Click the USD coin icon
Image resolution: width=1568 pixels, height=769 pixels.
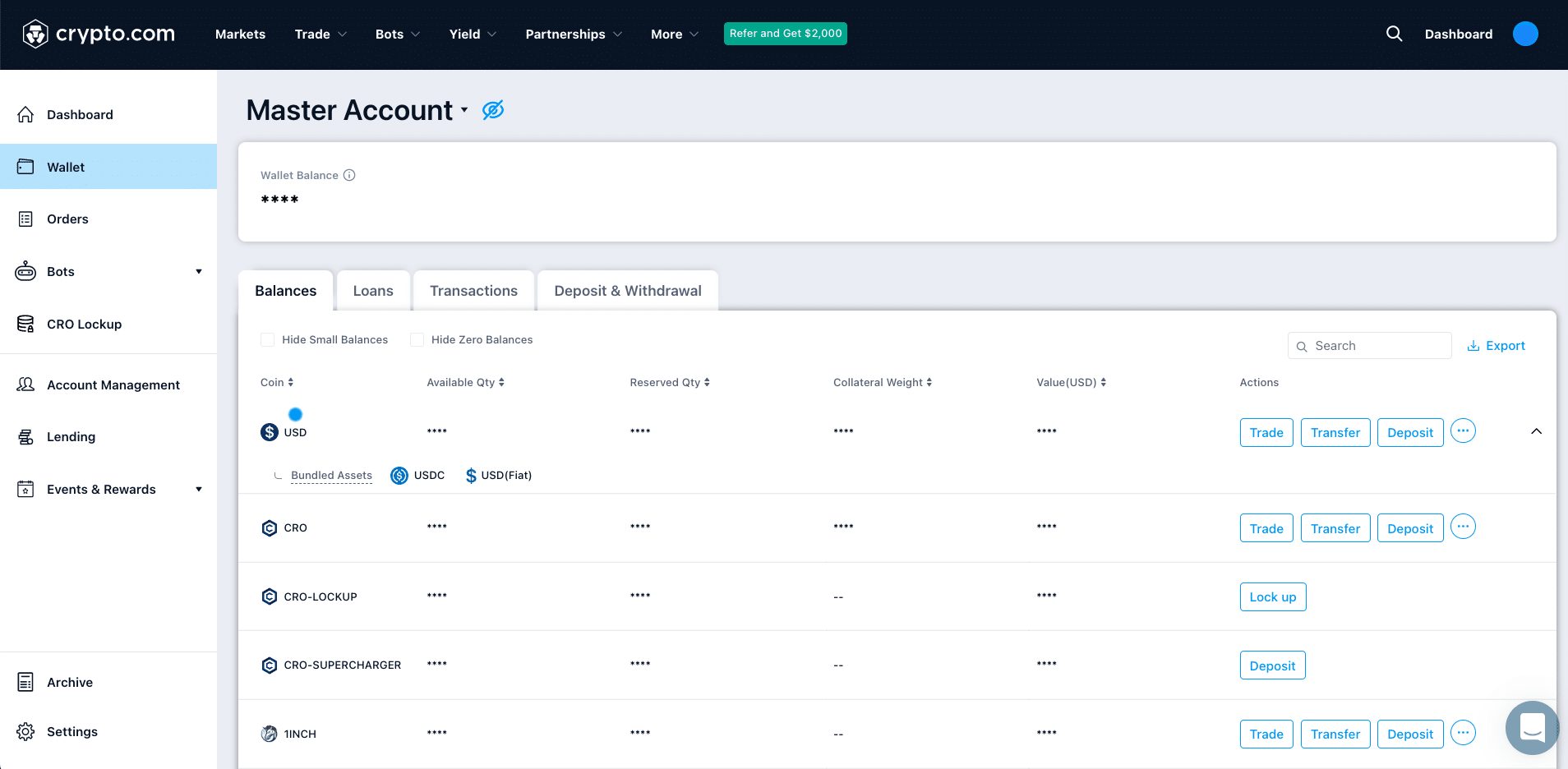[x=270, y=432]
